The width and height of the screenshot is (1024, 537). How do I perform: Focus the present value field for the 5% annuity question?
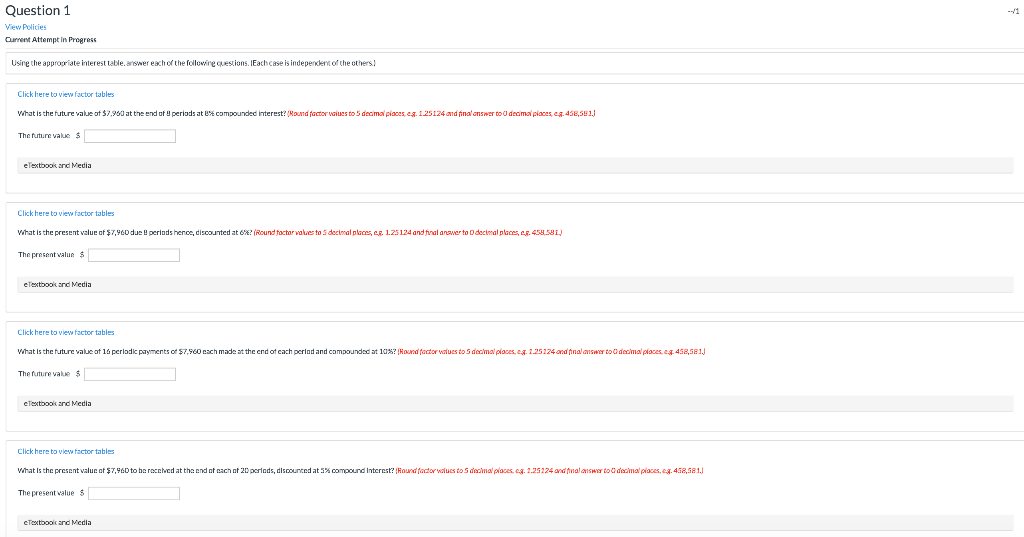[134, 493]
